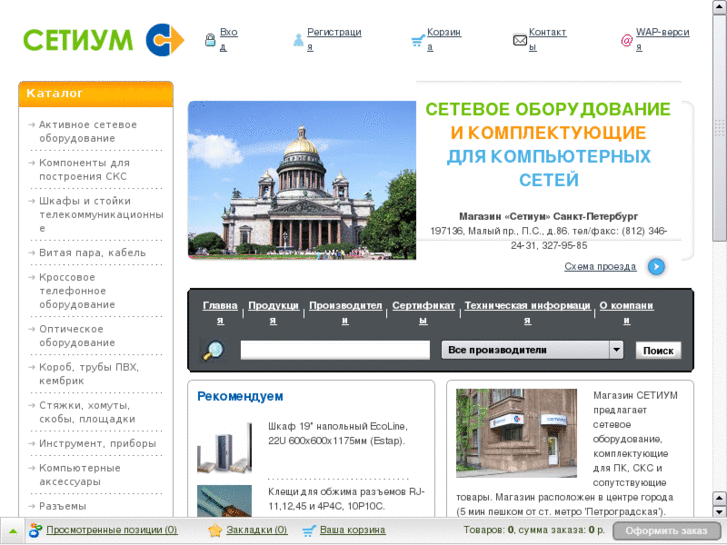The height and width of the screenshot is (545, 727).
Task: Open catalog Короб, трубы ПВХ, кембрик
Action: coord(89,374)
